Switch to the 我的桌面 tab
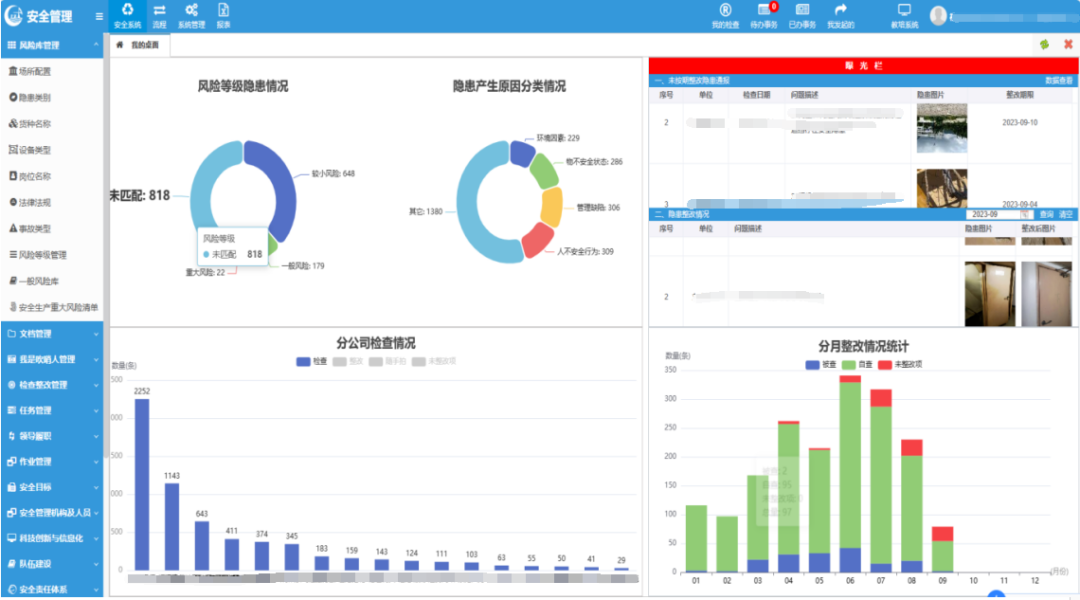1080x600 pixels. pos(140,45)
